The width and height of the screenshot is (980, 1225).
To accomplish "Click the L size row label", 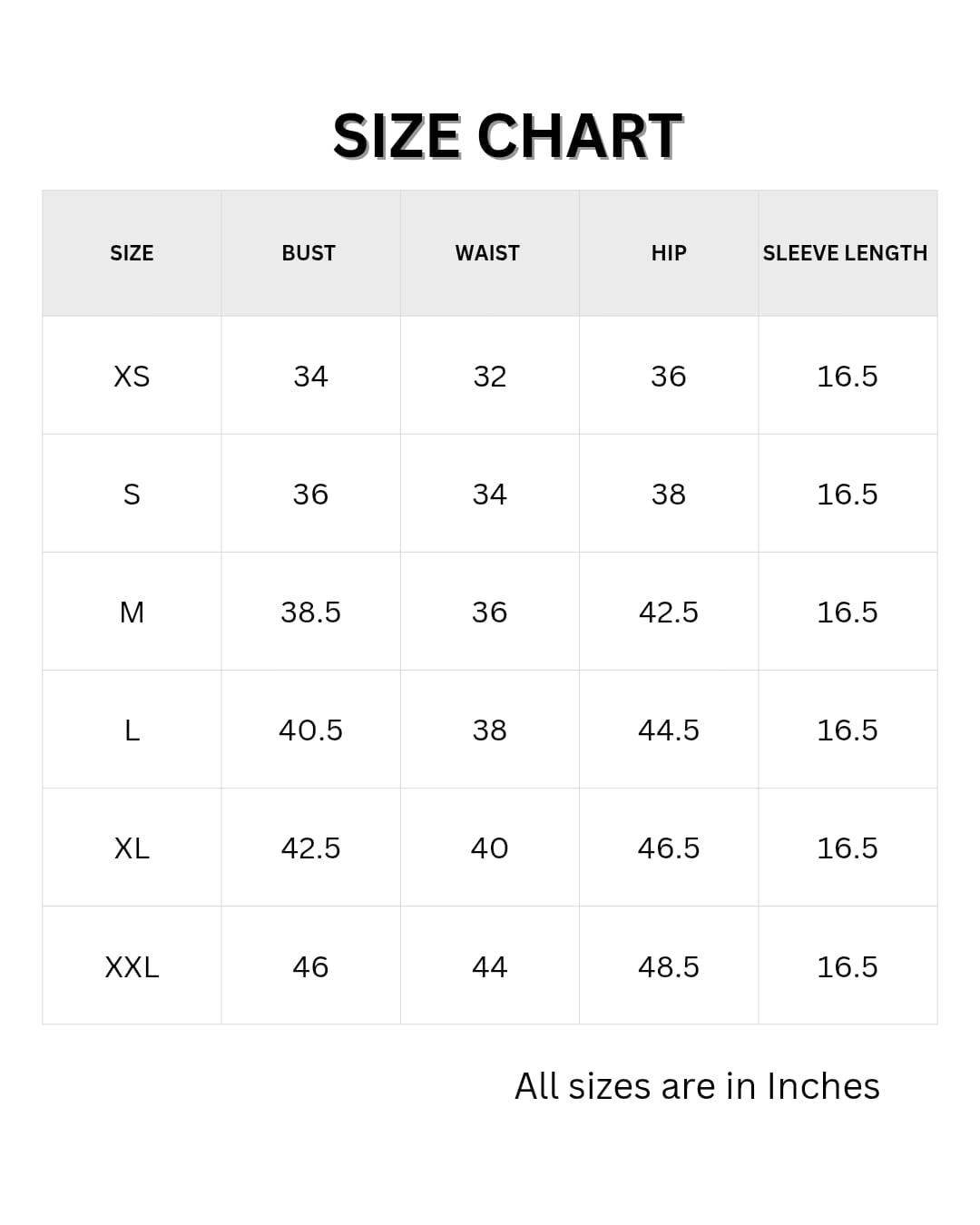I will [x=132, y=730].
